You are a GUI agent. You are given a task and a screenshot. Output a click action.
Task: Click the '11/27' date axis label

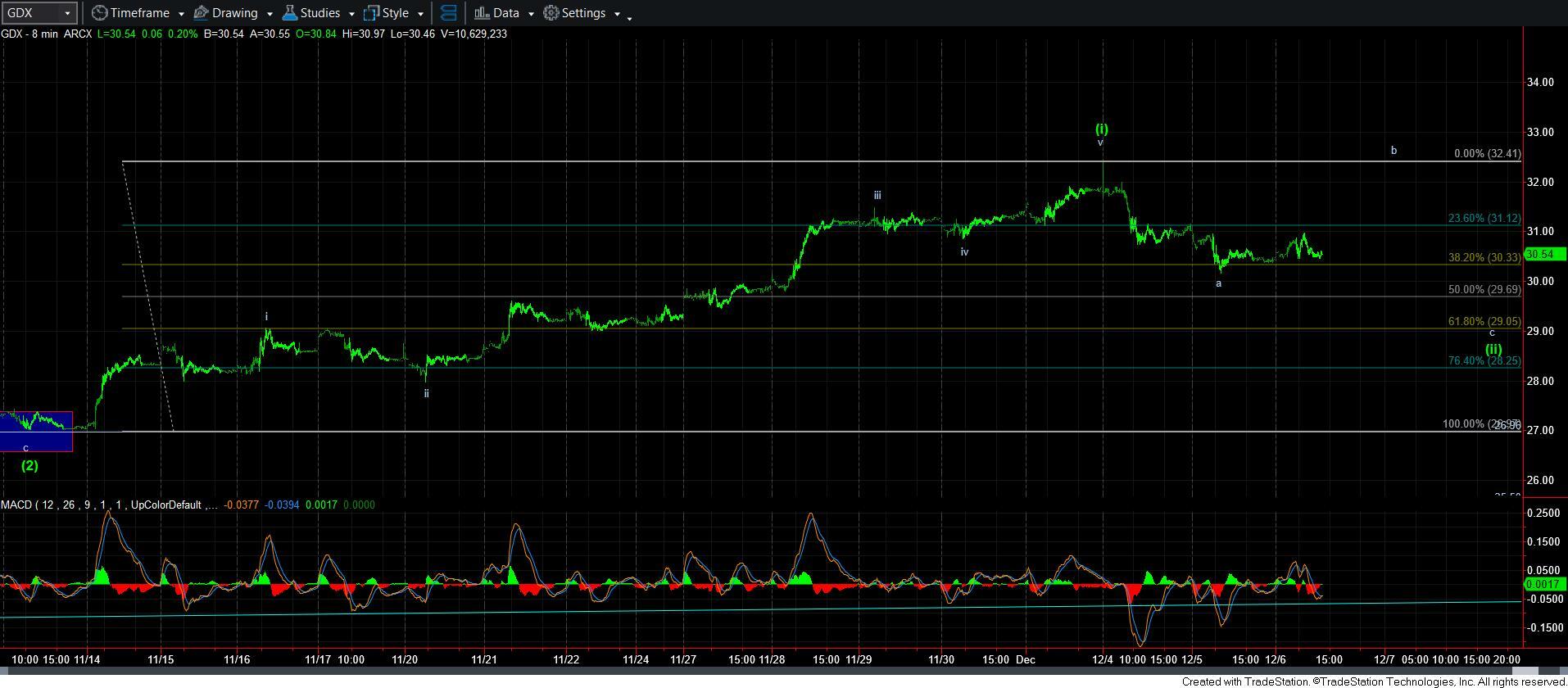683,659
